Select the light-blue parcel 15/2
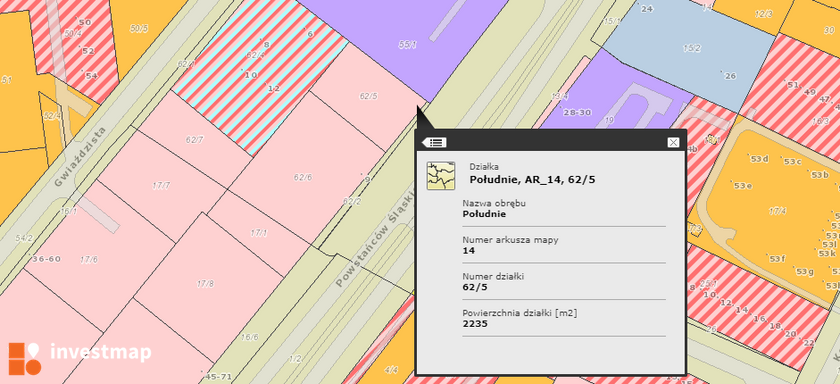840x384 pixels. (x=691, y=48)
